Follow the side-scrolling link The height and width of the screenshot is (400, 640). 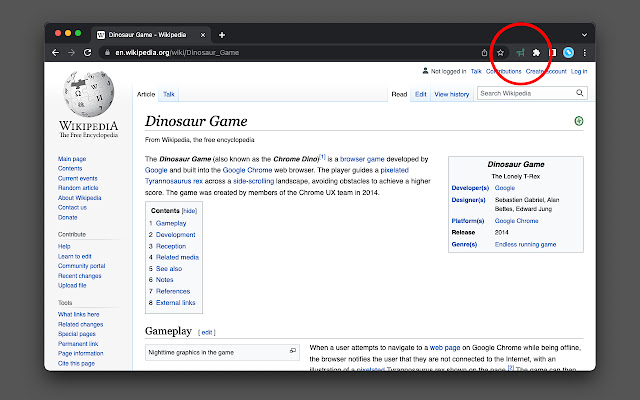tap(253, 181)
